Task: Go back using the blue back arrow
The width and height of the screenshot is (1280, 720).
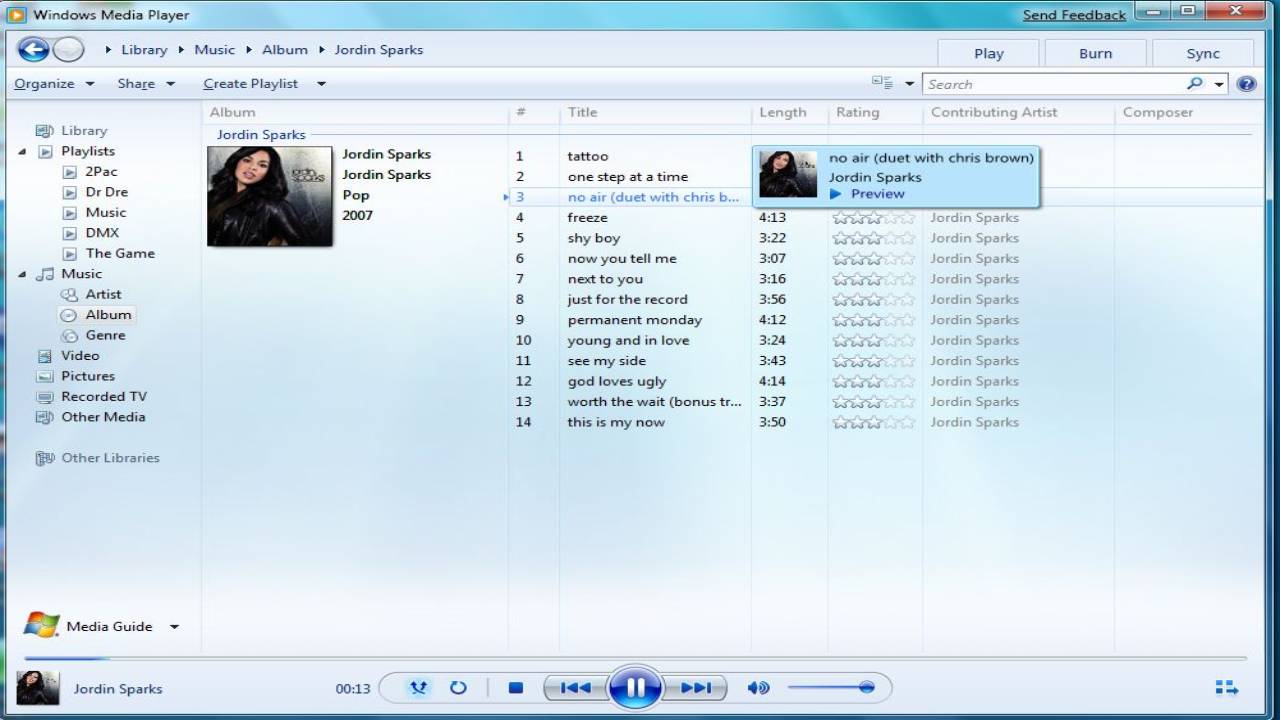Action: (33, 49)
